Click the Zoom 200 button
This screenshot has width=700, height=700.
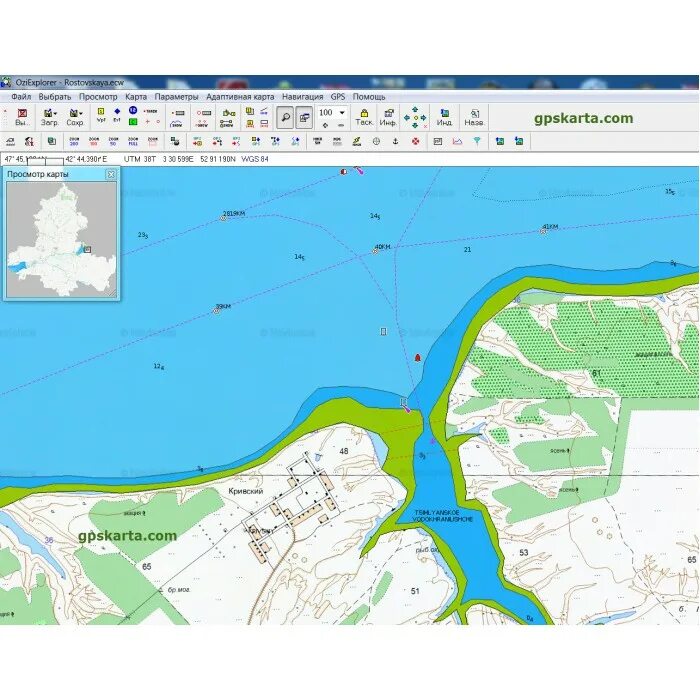pos(74,142)
